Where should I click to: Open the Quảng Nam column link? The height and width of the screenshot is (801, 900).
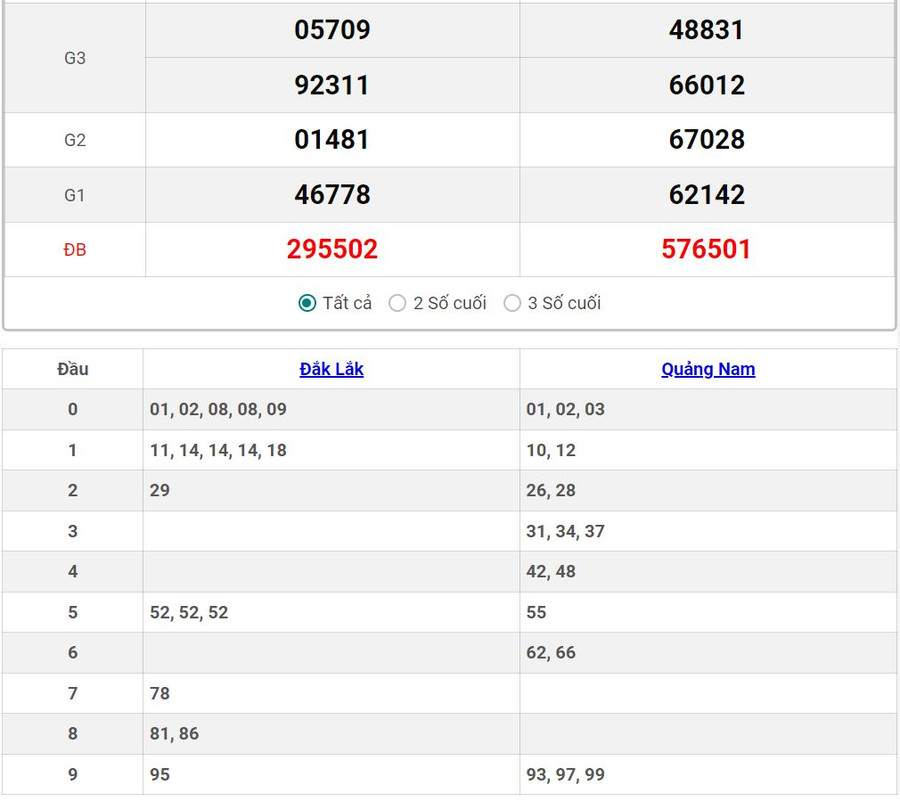(x=708, y=369)
